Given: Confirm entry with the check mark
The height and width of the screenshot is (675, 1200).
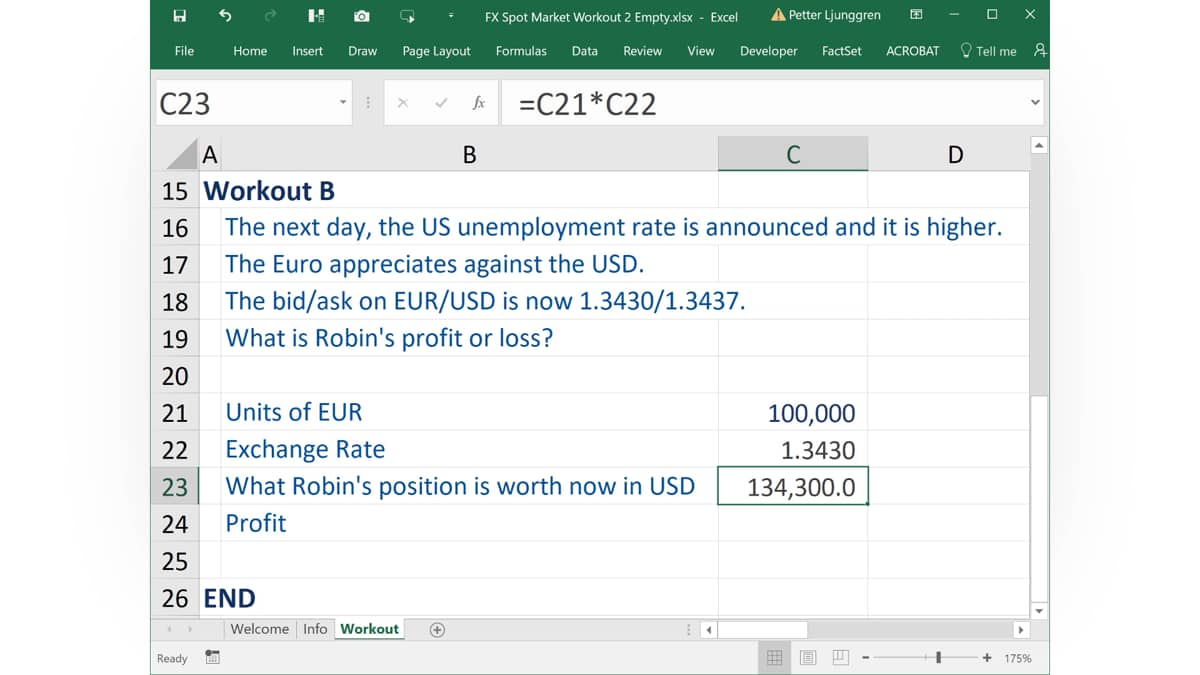Looking at the screenshot, I should coord(440,103).
